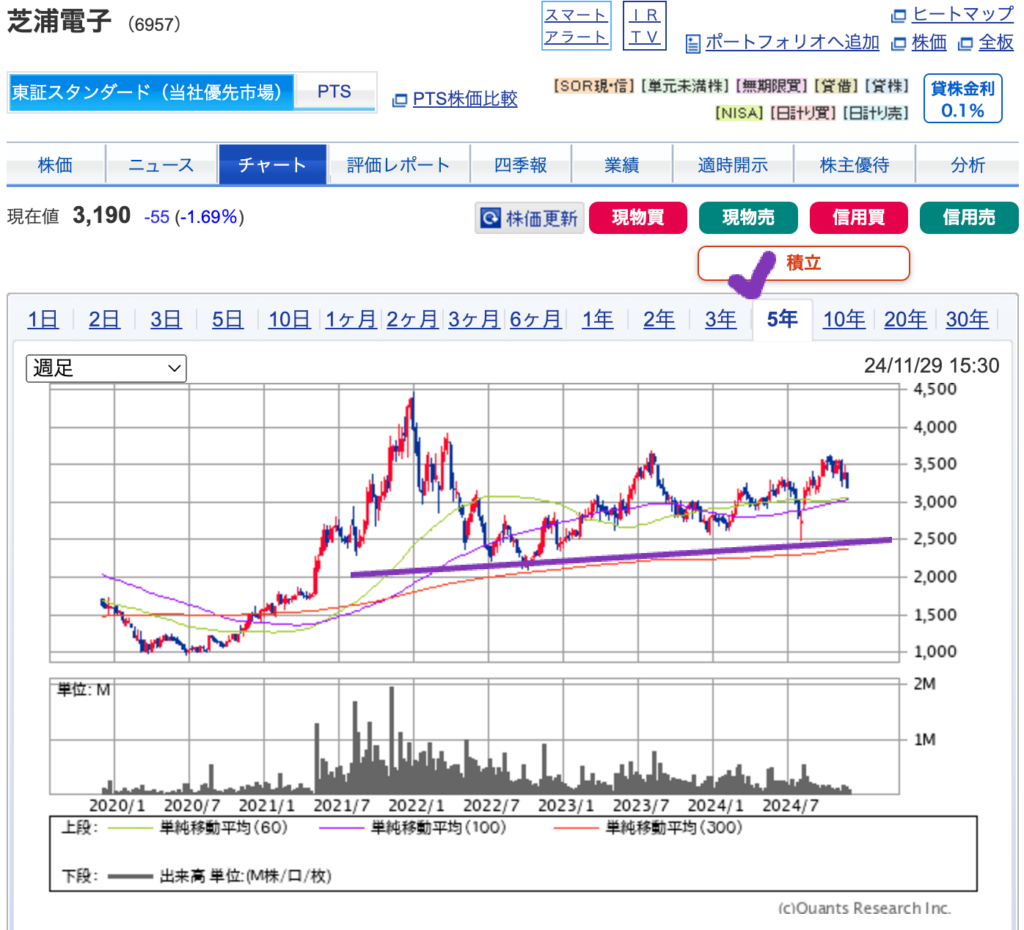Click the 現物買 button

tap(638, 217)
